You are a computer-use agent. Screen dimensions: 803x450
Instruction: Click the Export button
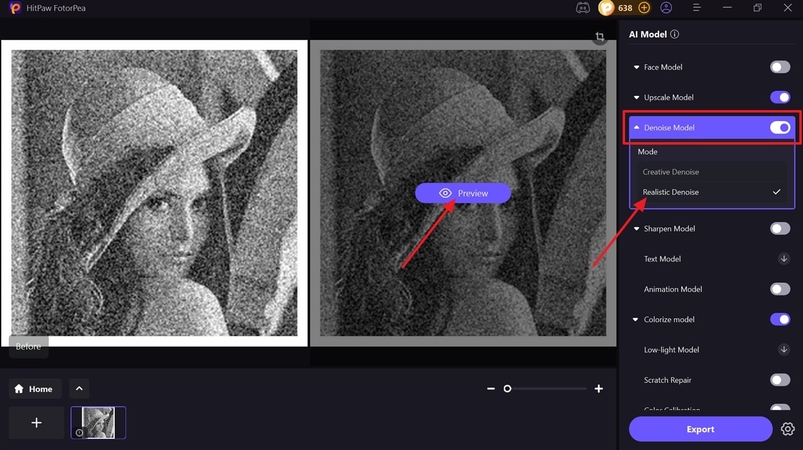[700, 429]
